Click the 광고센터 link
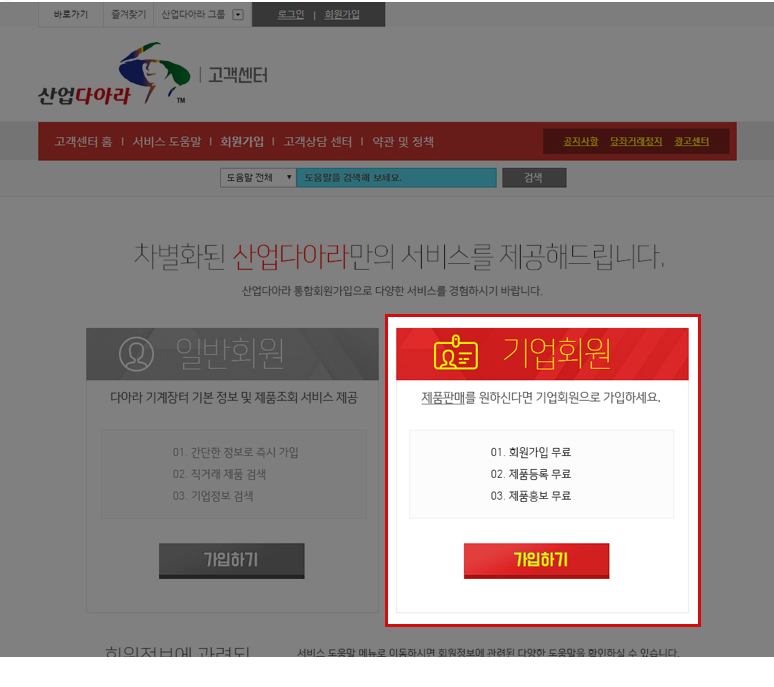Image resolution: width=774 pixels, height=687 pixels. tap(692, 142)
